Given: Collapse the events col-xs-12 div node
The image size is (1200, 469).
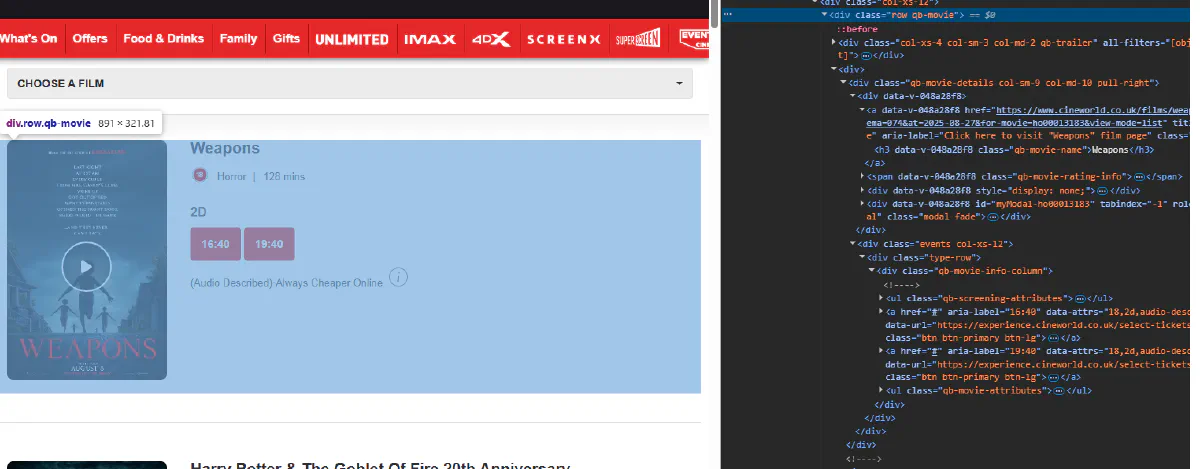Looking at the screenshot, I should point(852,244).
